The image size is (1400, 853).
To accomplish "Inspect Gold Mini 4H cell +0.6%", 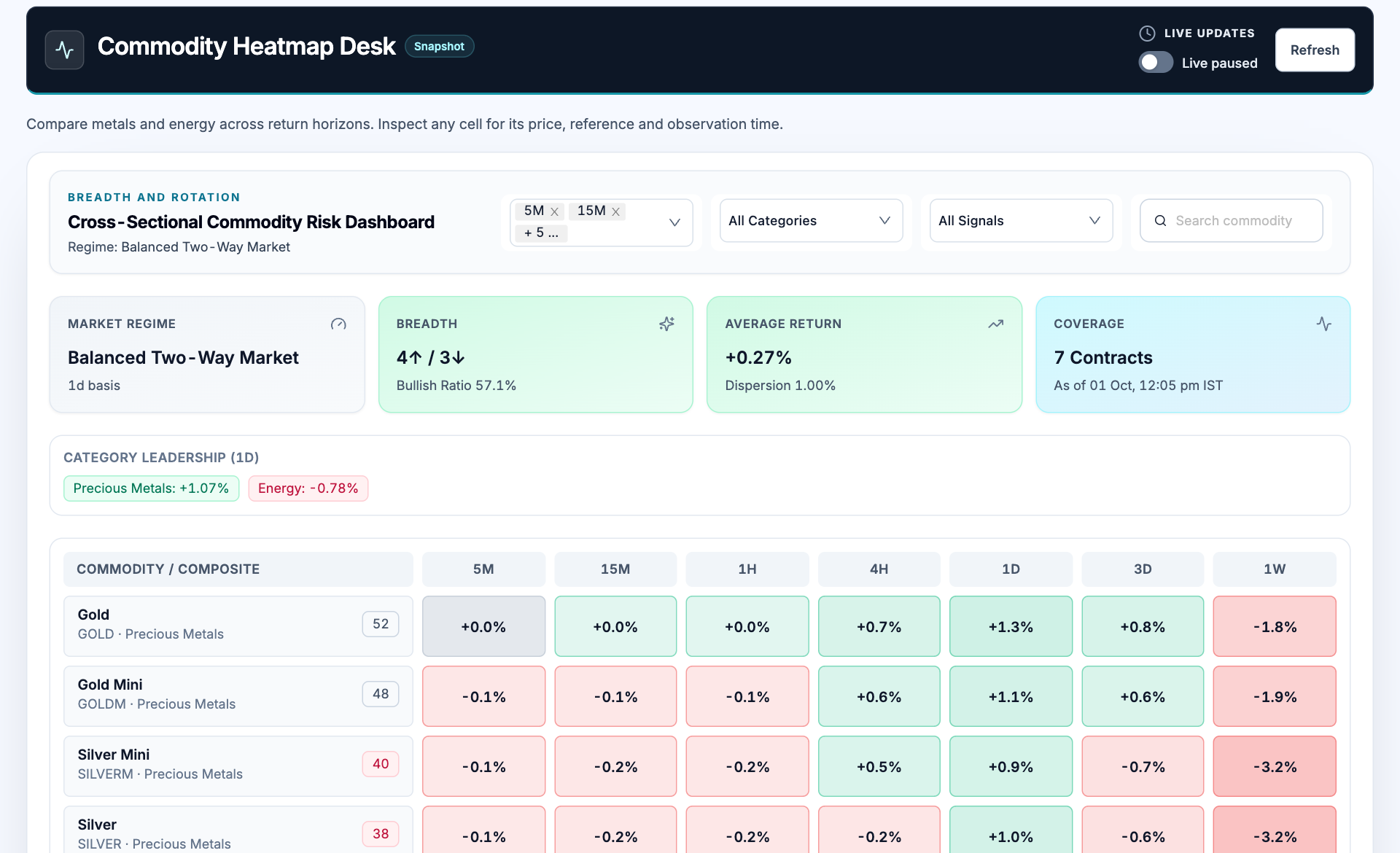I will pos(879,696).
